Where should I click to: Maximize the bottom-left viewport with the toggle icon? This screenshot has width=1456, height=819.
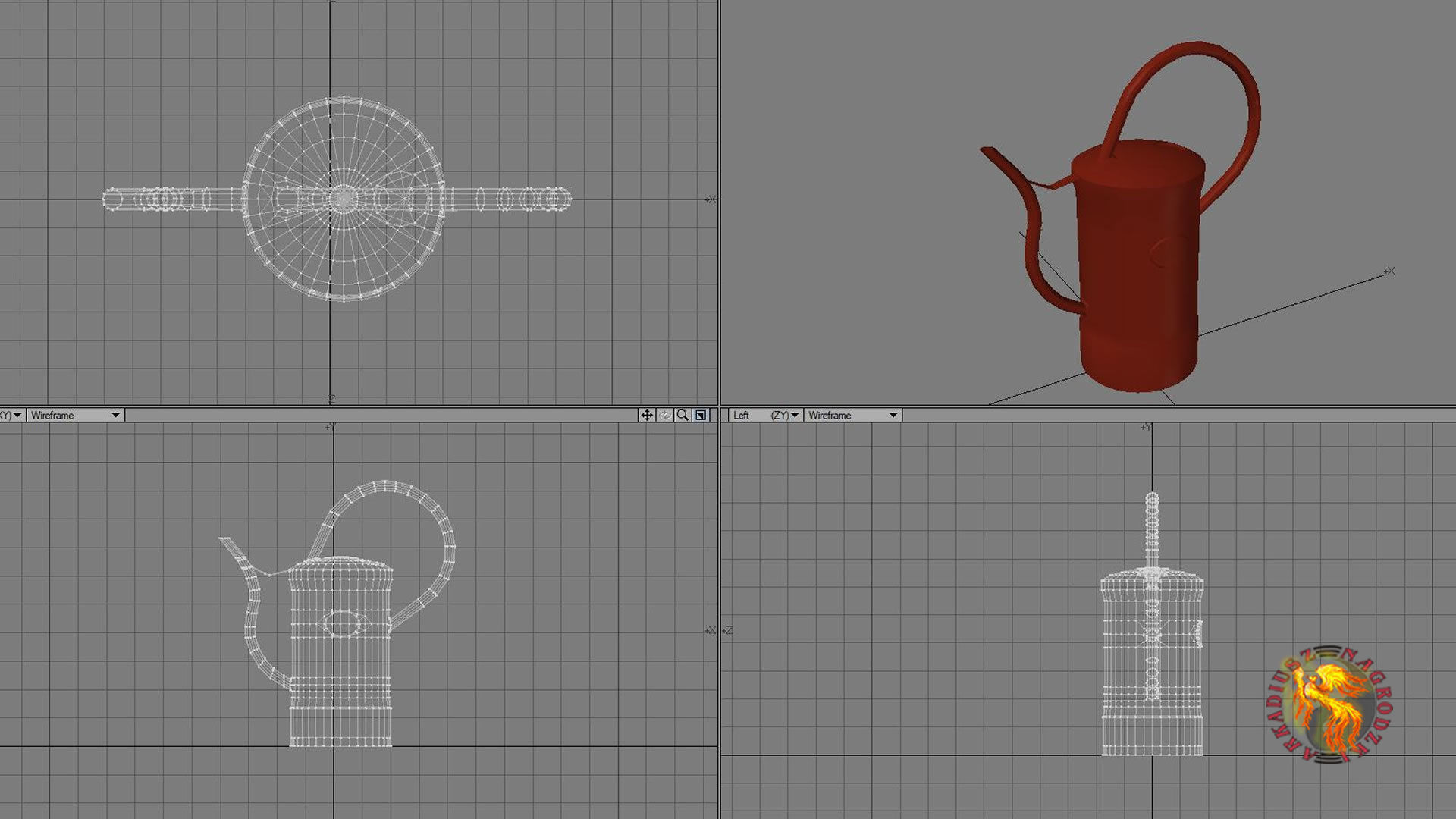click(x=701, y=415)
